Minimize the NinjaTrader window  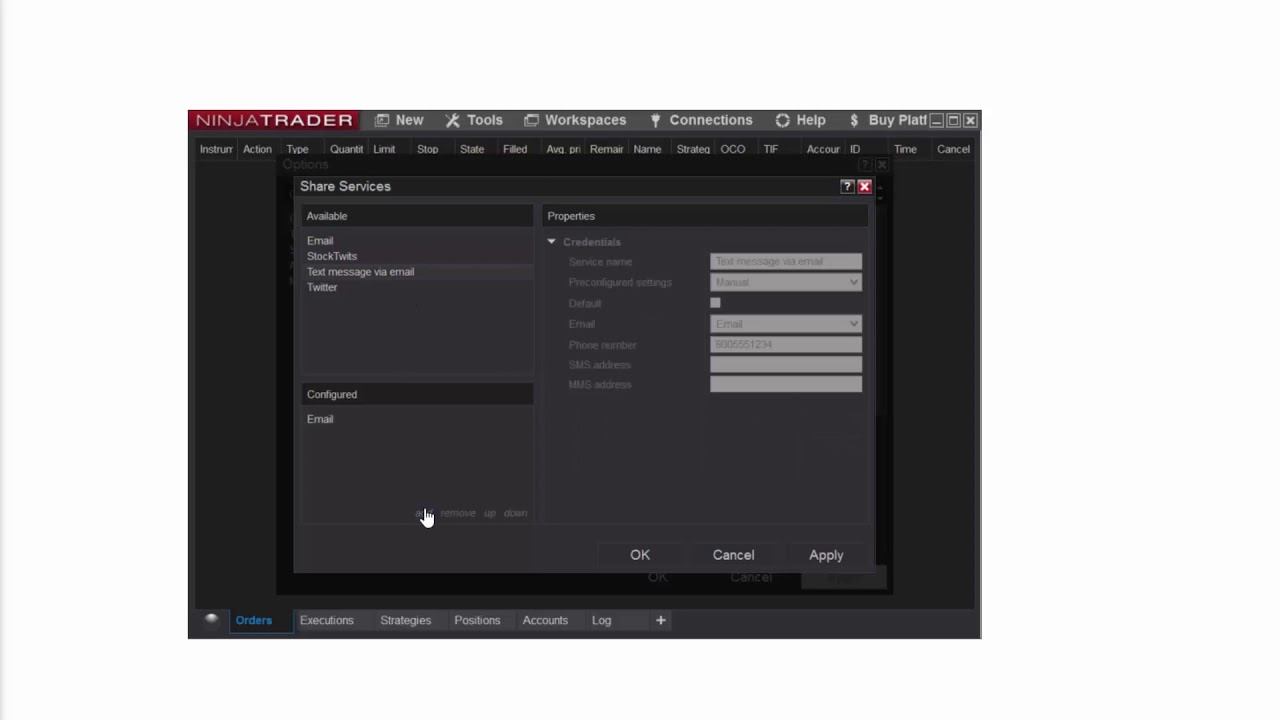point(937,120)
